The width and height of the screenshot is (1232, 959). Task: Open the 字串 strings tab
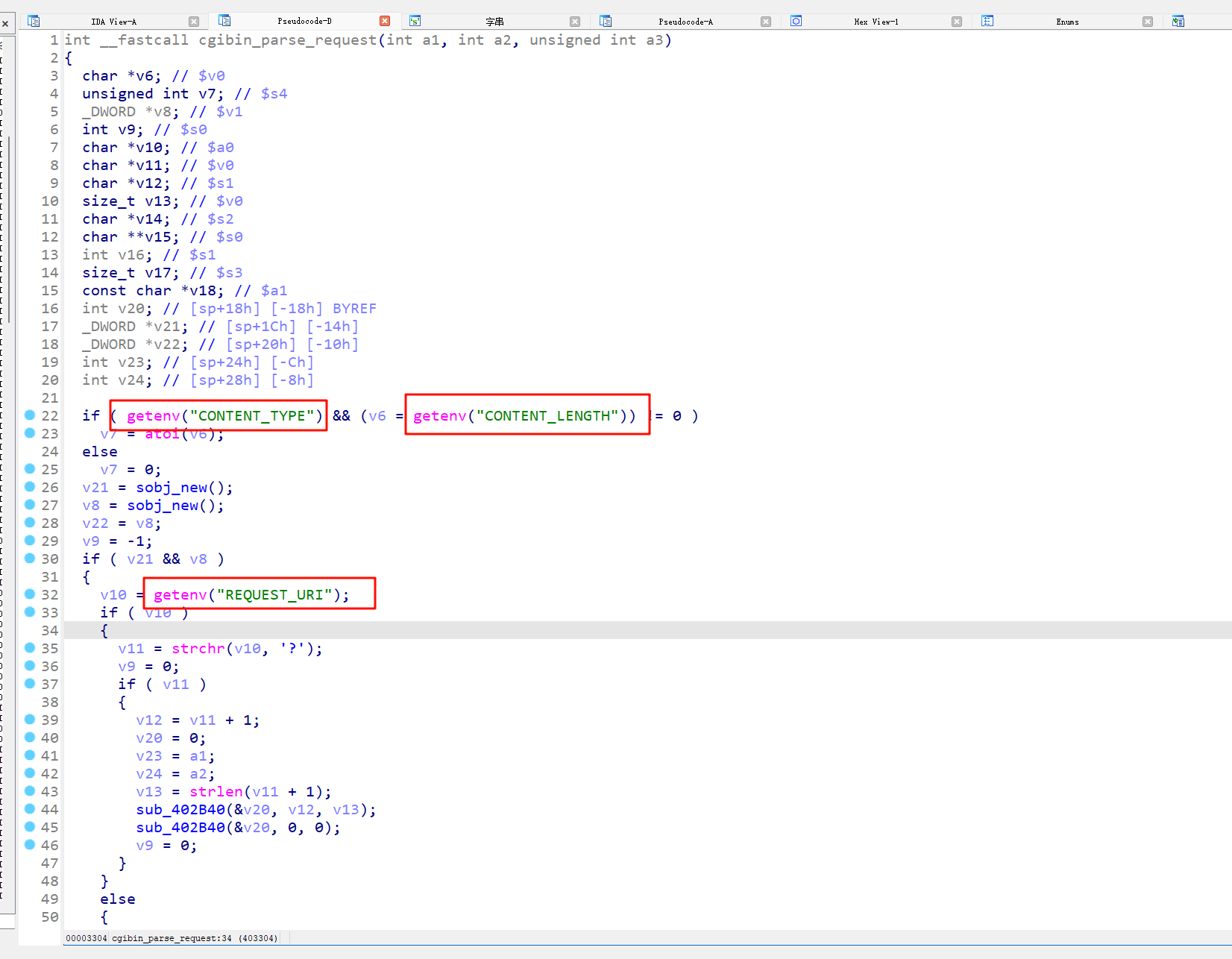click(494, 22)
